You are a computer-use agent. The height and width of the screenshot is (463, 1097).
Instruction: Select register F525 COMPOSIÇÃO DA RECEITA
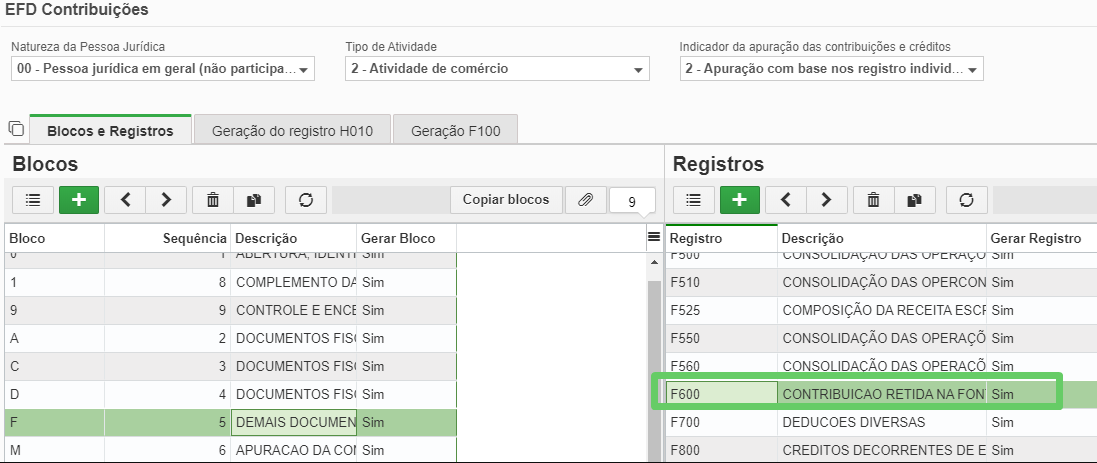881,311
